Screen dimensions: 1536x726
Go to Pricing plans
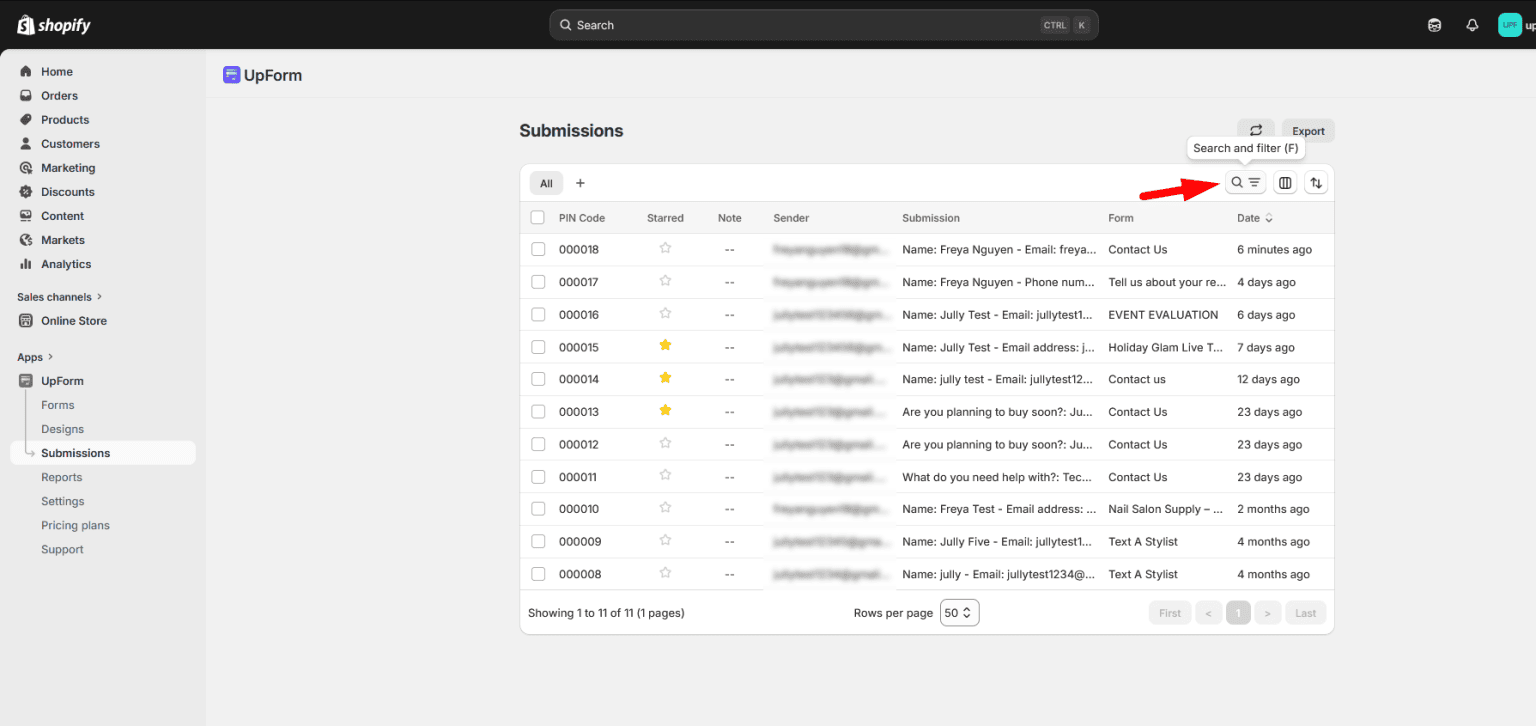[x=75, y=525]
